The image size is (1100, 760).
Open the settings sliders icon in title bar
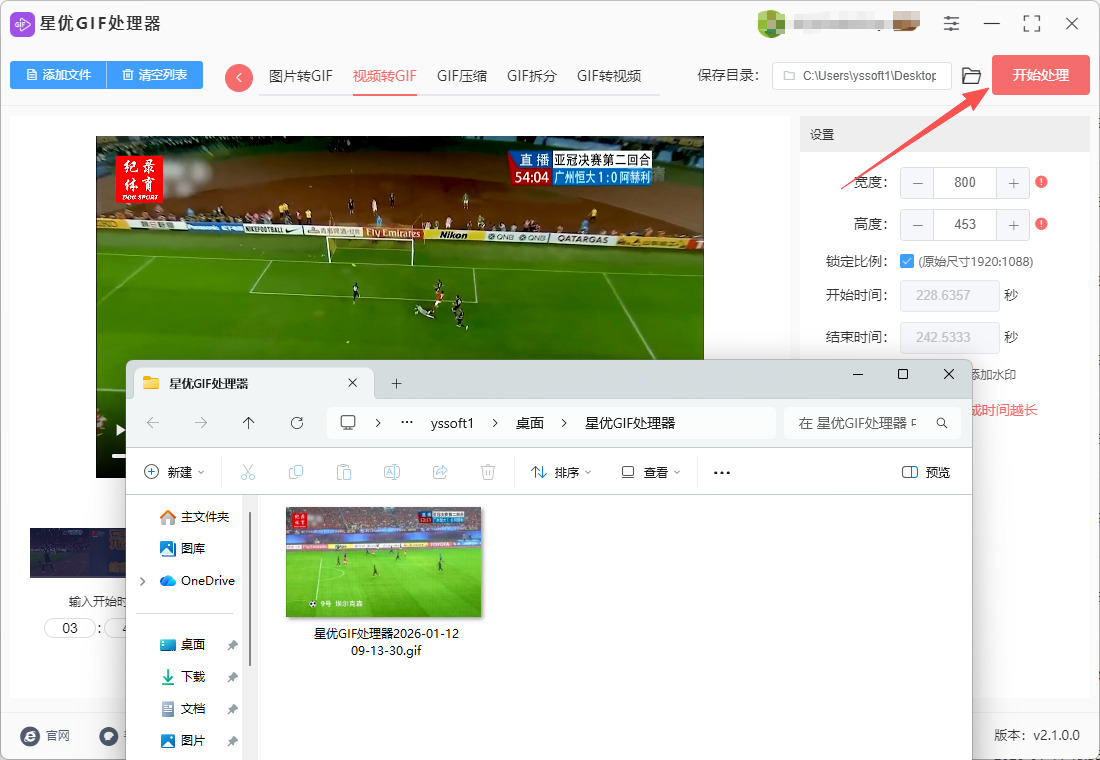(951, 23)
